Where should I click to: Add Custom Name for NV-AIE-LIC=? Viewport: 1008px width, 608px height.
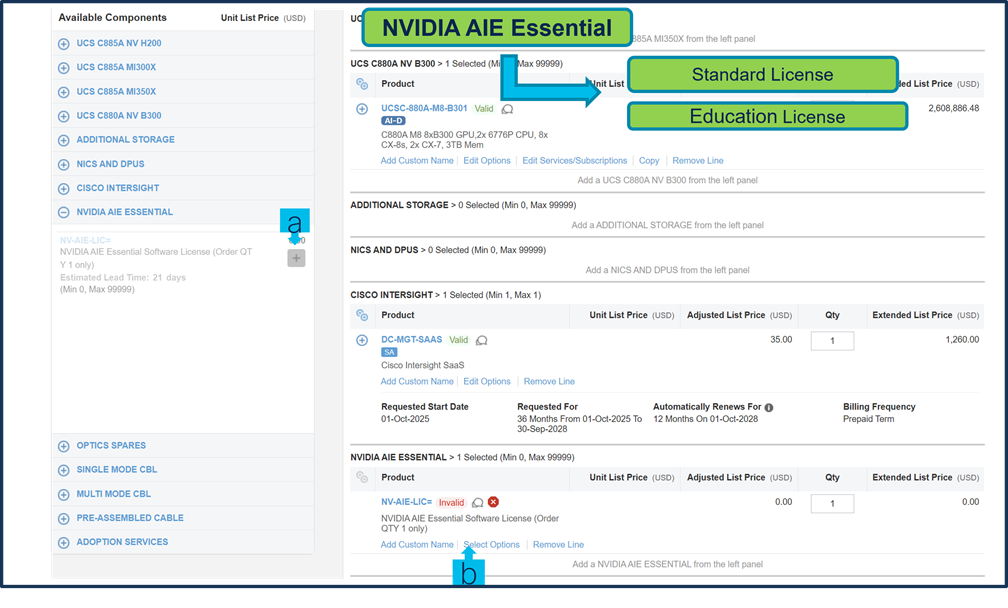(x=417, y=545)
